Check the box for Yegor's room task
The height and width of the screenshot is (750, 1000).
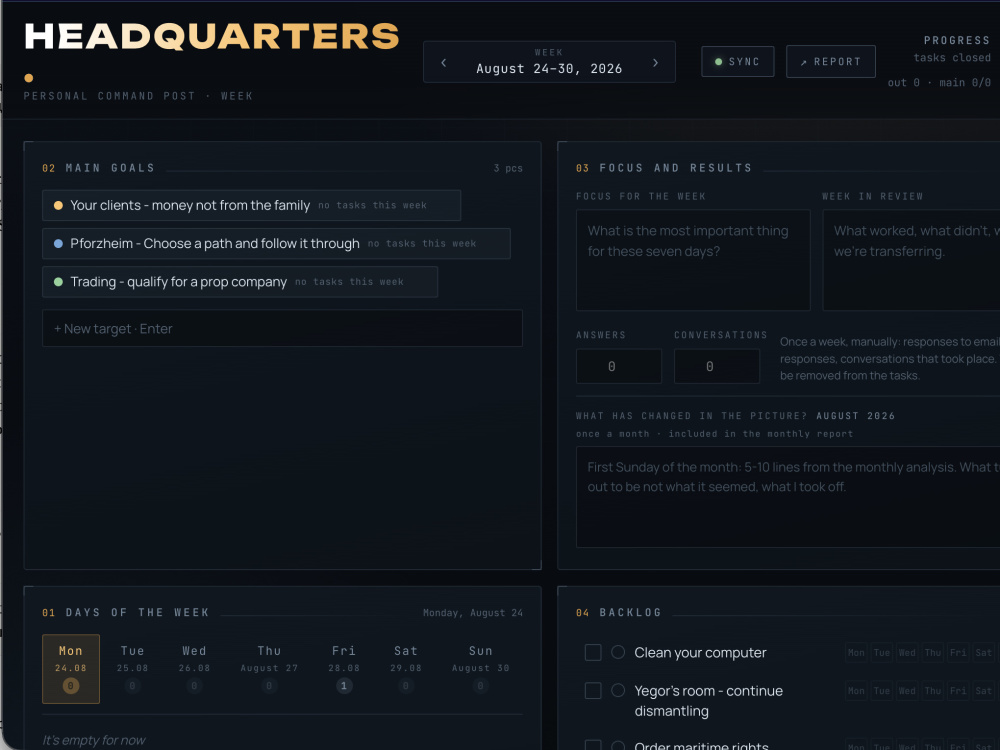click(593, 691)
